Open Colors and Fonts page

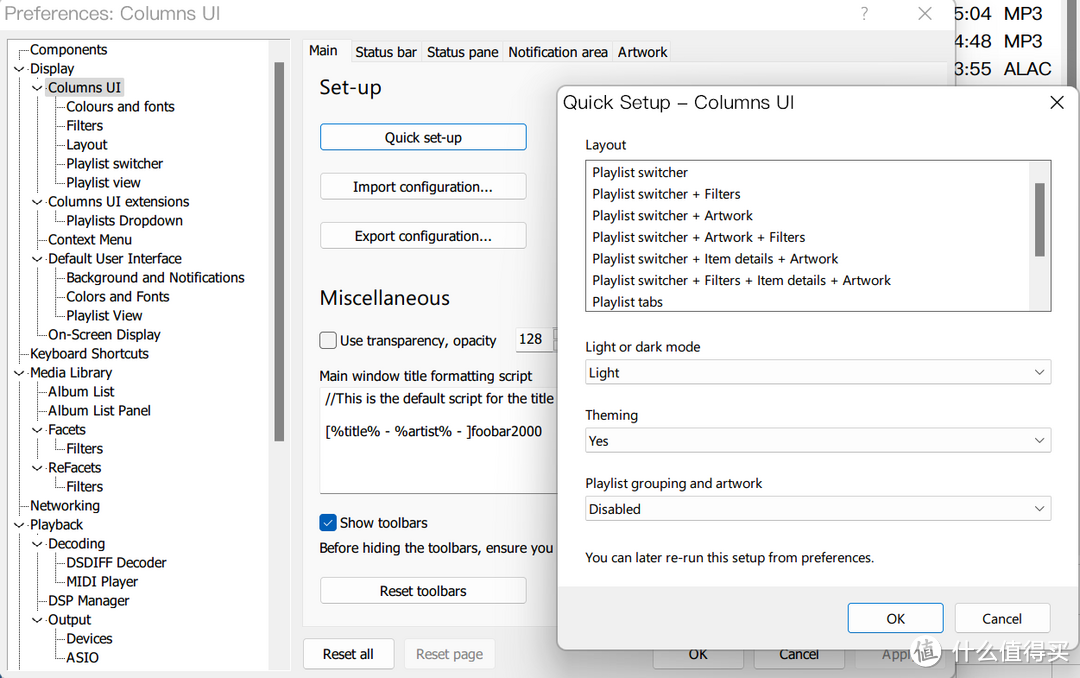click(118, 297)
